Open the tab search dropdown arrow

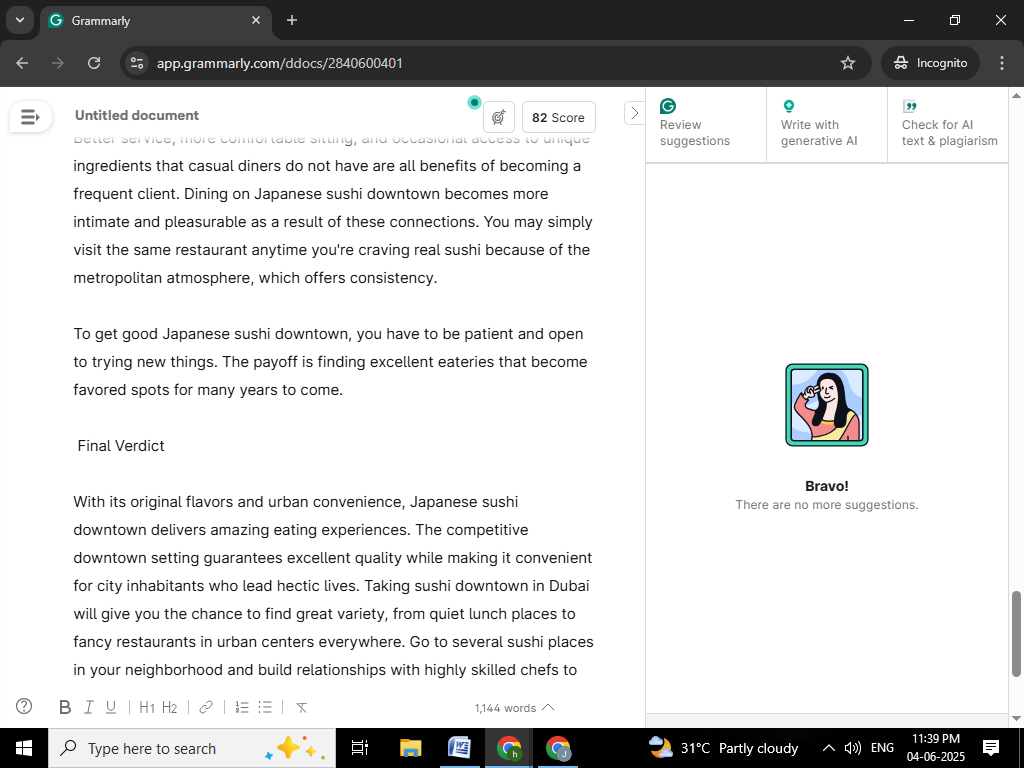tap(20, 20)
